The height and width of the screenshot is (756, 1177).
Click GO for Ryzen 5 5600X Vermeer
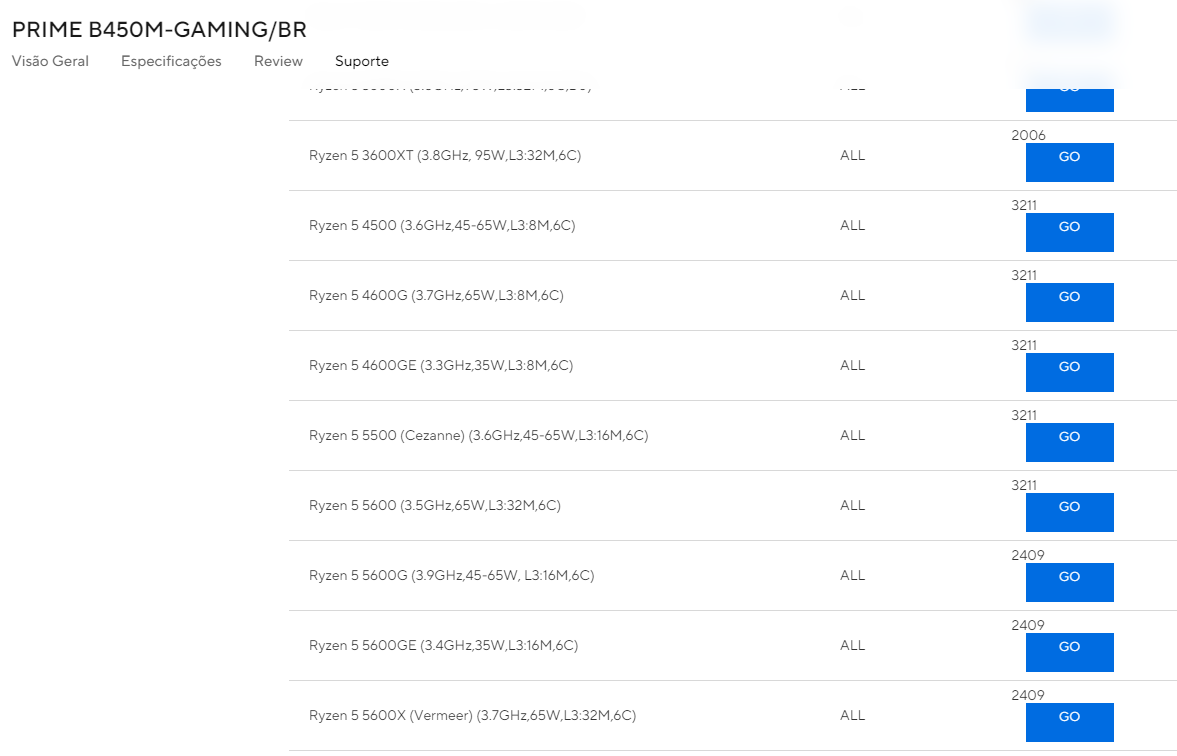1070,722
